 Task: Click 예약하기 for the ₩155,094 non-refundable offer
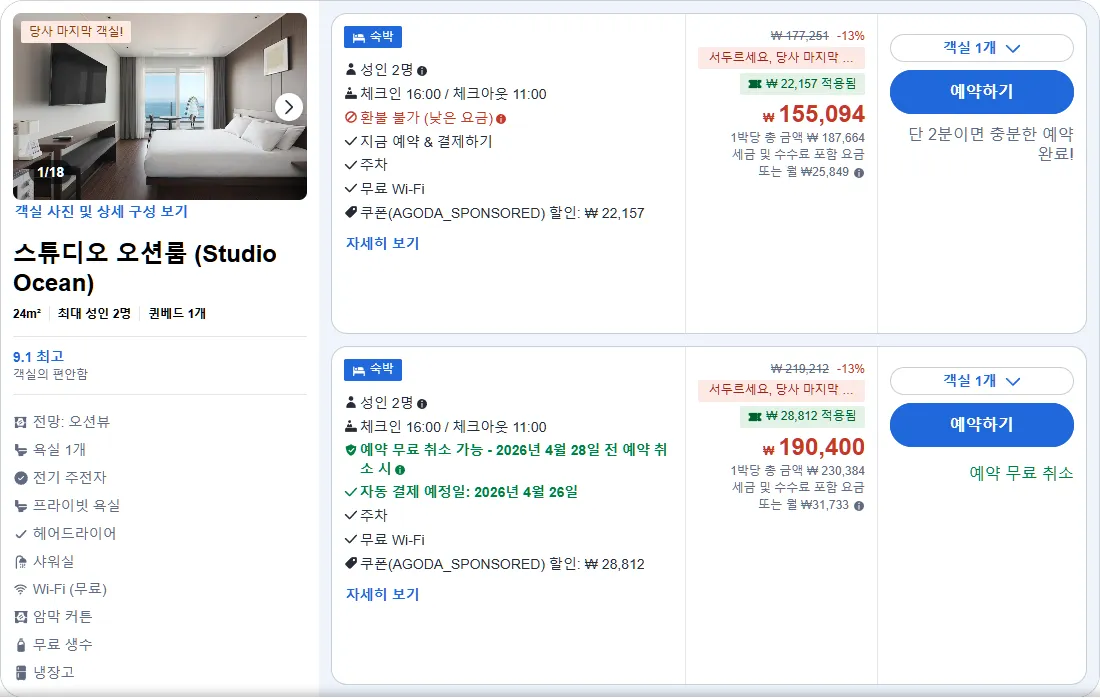click(981, 92)
